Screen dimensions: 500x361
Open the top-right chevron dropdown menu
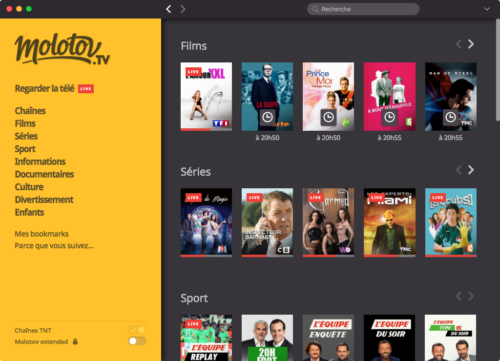coord(487,9)
